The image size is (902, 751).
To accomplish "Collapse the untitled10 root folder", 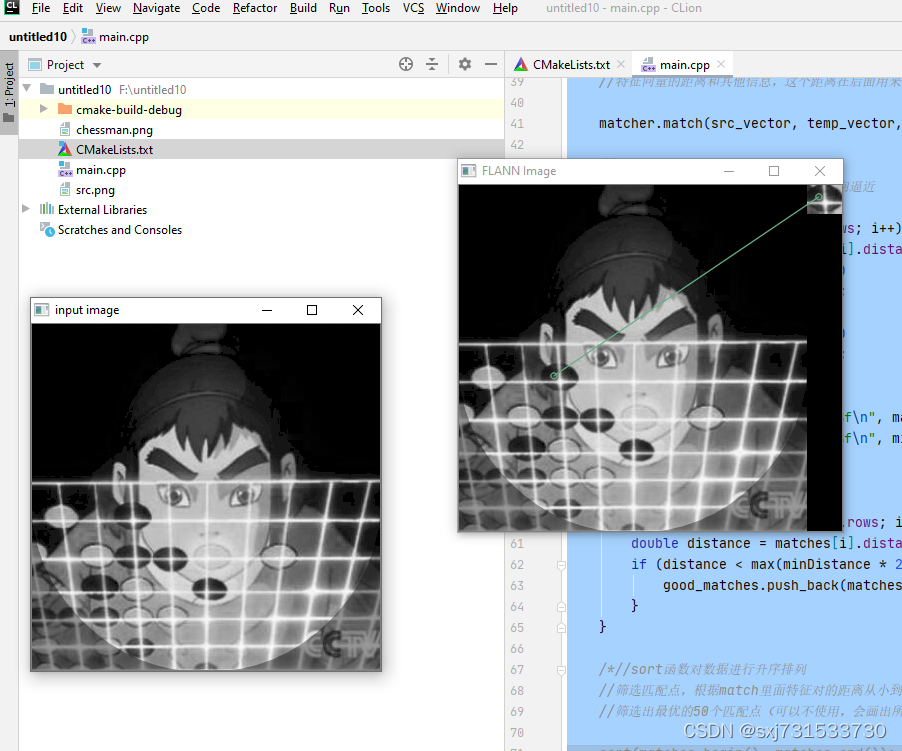I will pyautogui.click(x=26, y=89).
